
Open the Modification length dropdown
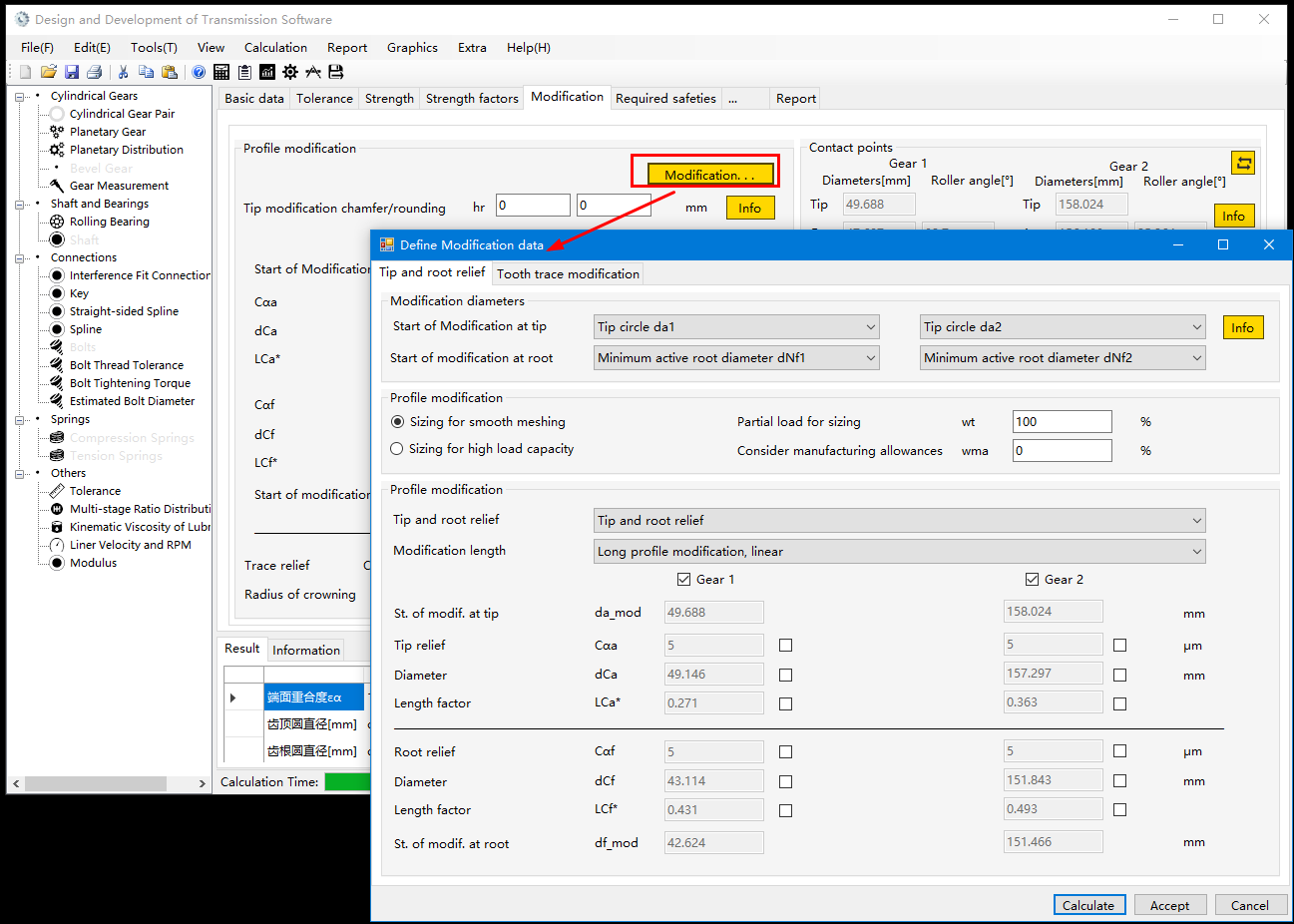[899, 552]
